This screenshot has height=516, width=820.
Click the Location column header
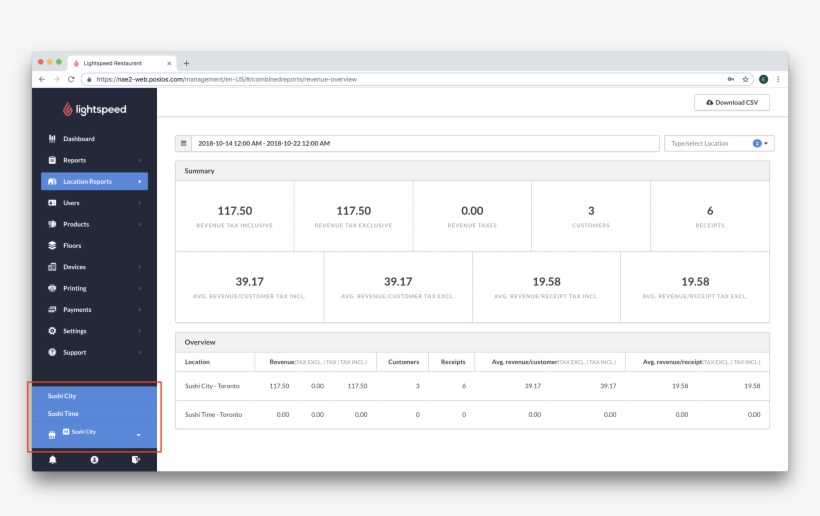click(197, 362)
